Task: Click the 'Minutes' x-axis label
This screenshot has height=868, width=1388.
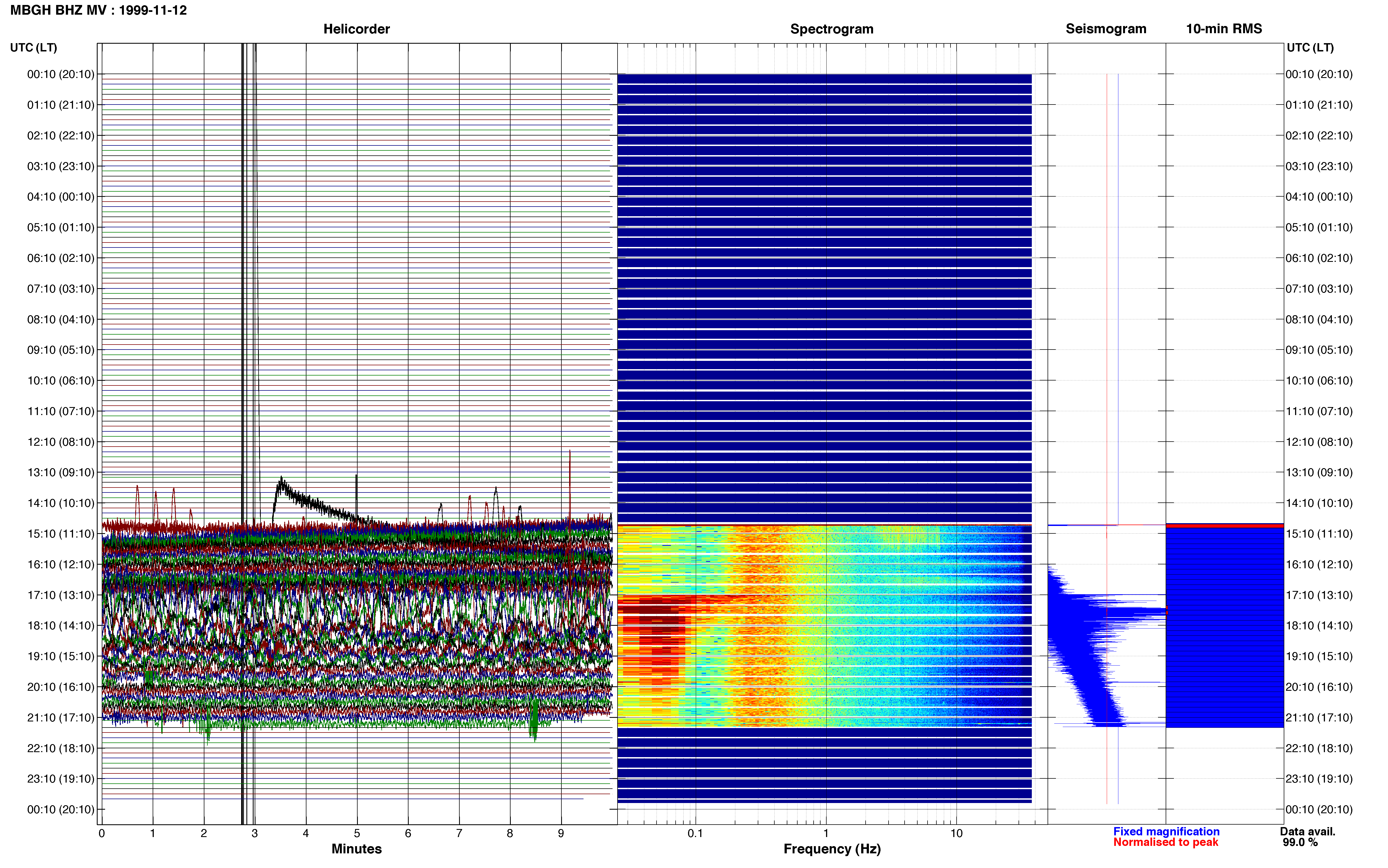Action: point(356,849)
